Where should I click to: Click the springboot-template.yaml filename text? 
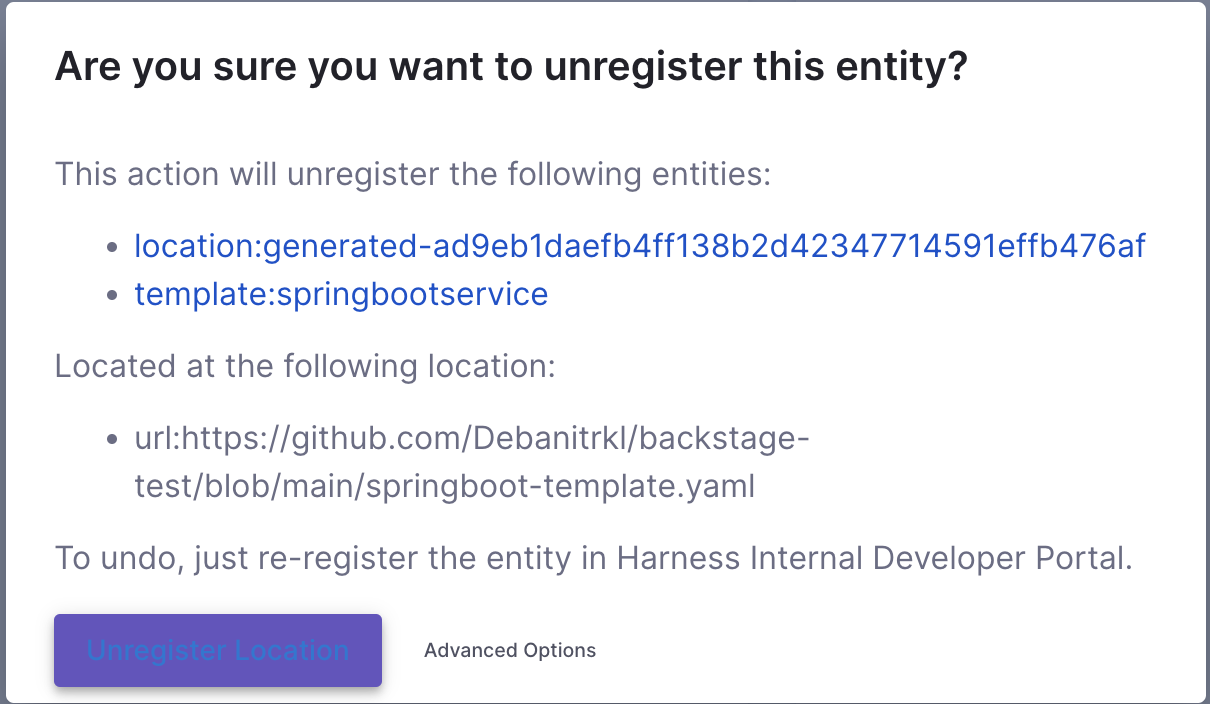point(560,486)
